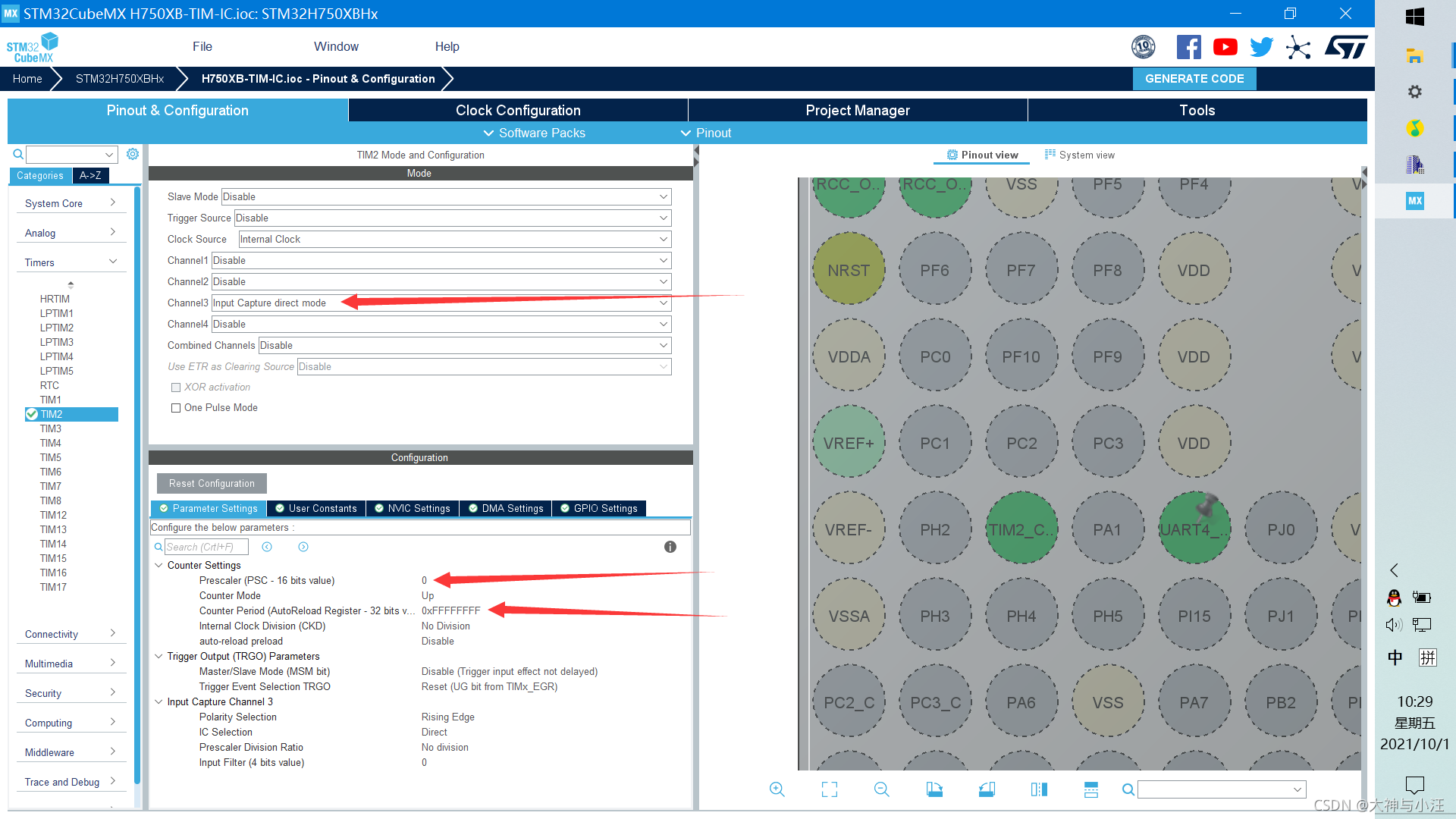Viewport: 1456px width, 819px height.
Task: Select the TIM2_CH3 green pin on the chip
Action: tap(1021, 529)
